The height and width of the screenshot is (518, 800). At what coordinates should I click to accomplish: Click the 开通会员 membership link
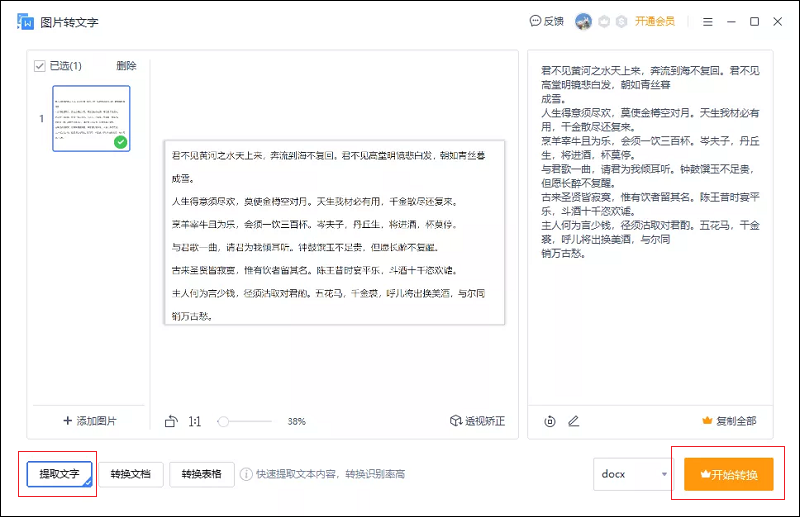[x=655, y=21]
